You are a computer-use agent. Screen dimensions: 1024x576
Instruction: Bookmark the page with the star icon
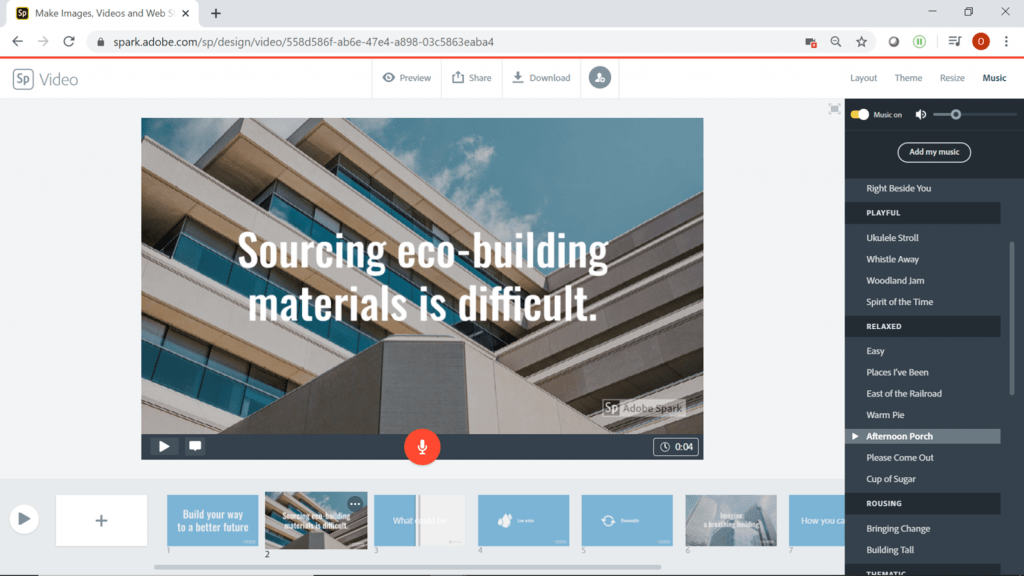click(x=860, y=42)
